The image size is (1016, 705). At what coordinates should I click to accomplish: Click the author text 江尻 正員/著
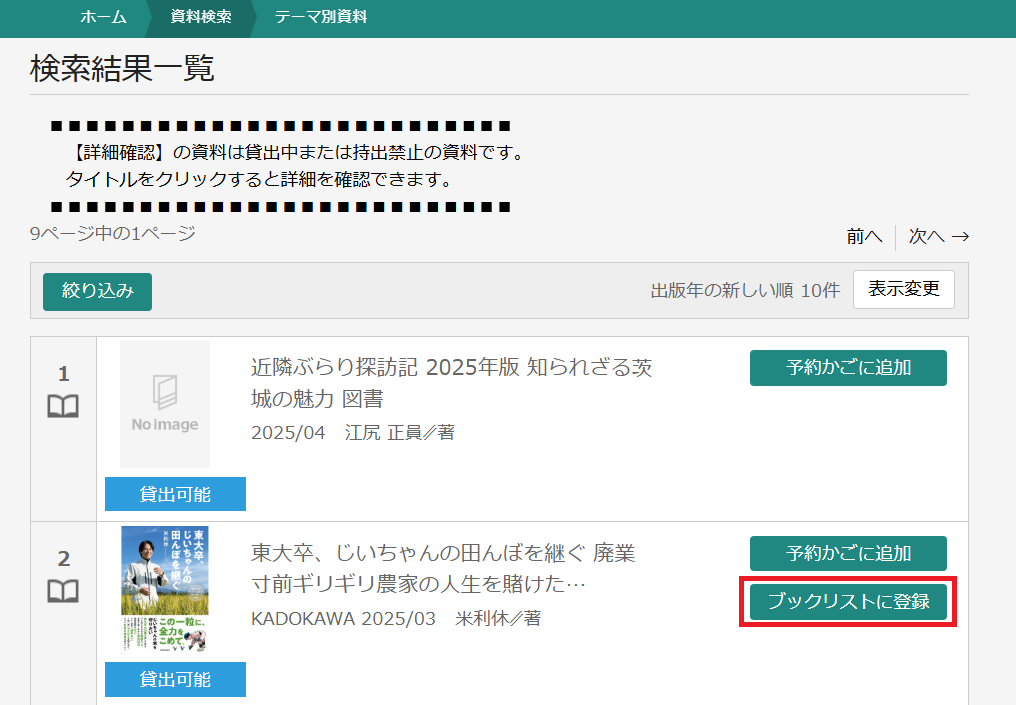(399, 433)
